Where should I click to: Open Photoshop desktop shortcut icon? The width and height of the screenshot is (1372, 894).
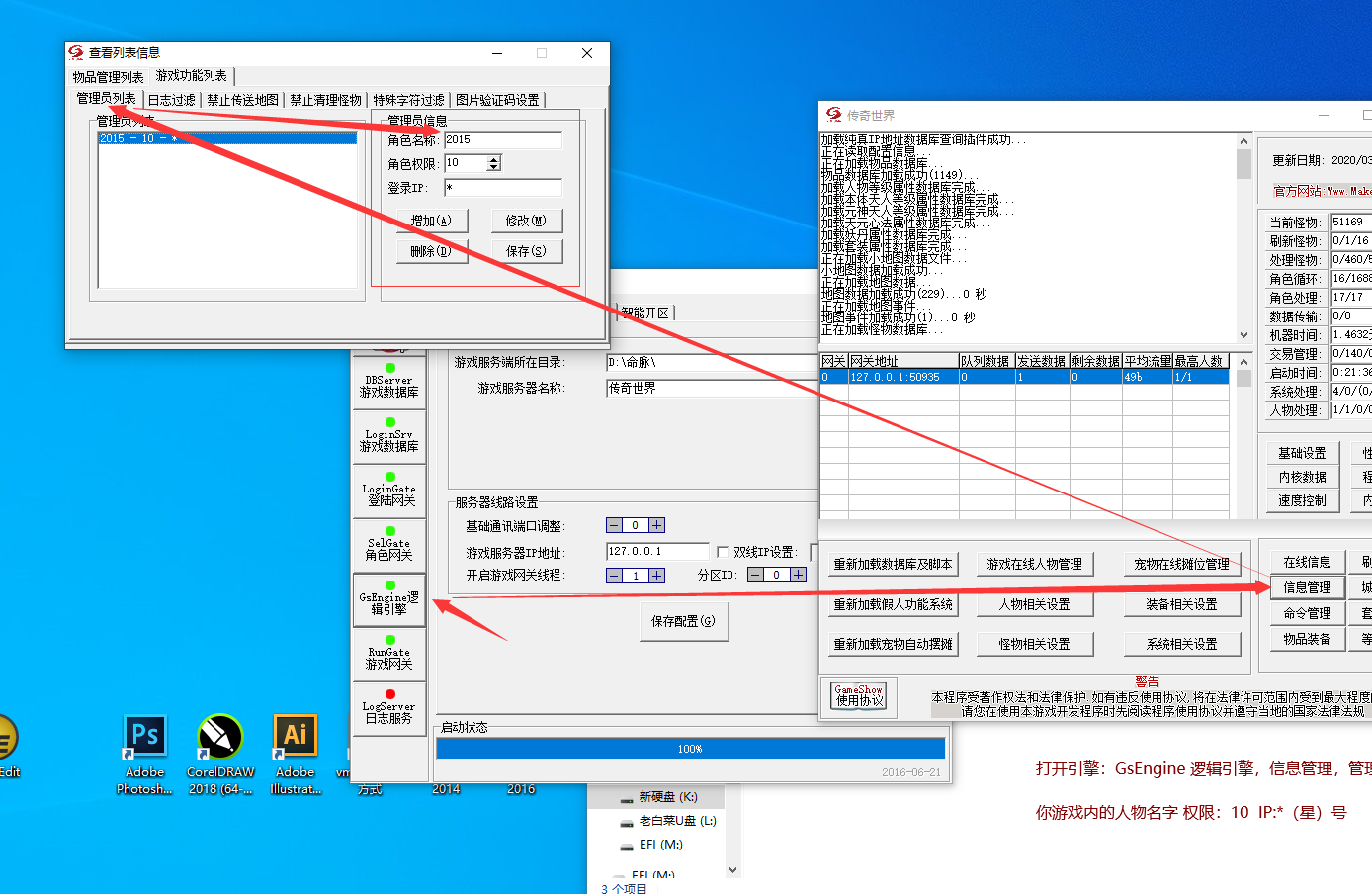(x=144, y=737)
